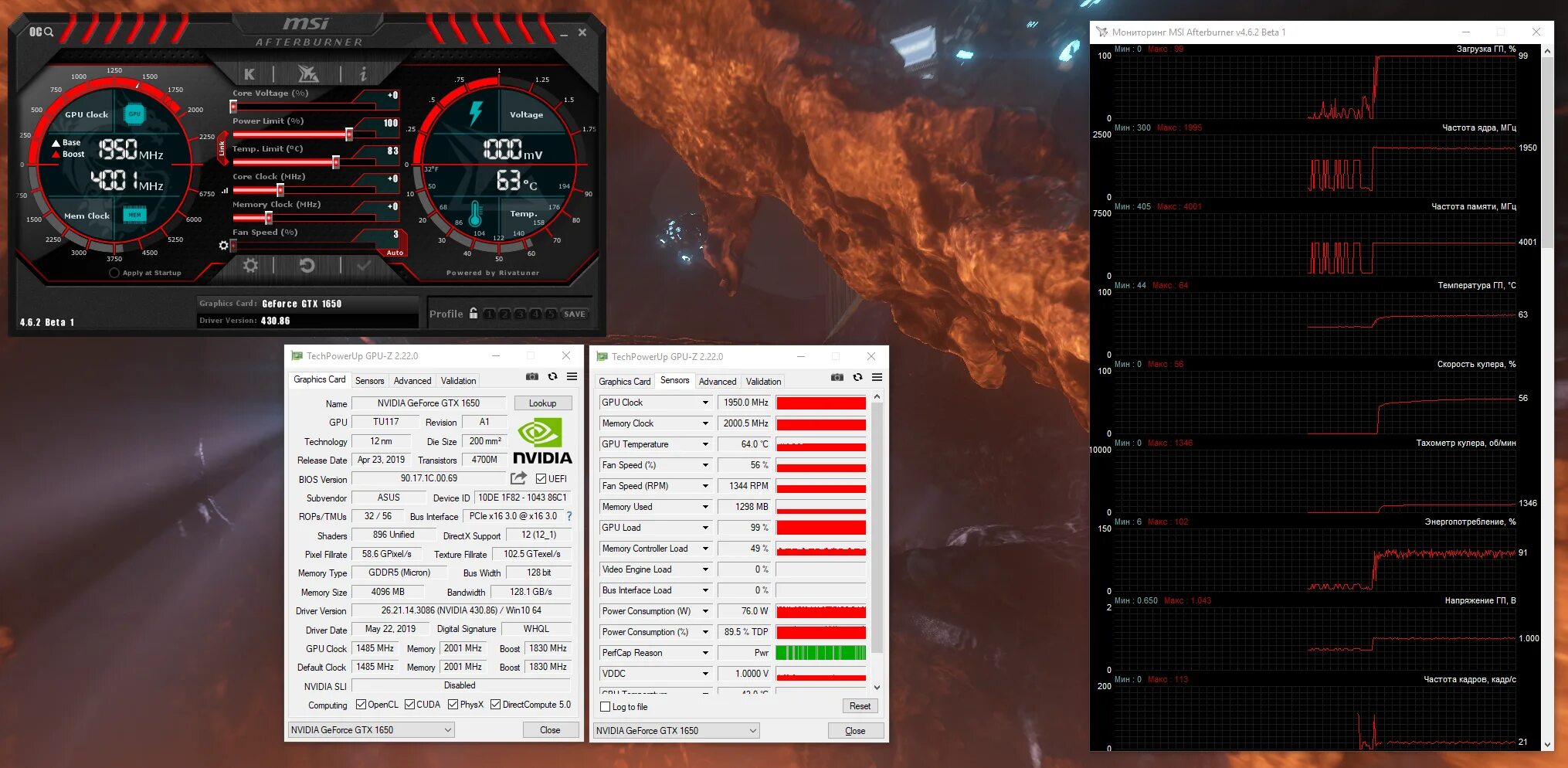
Task: Click the Kombustor K button
Action: pos(249,74)
